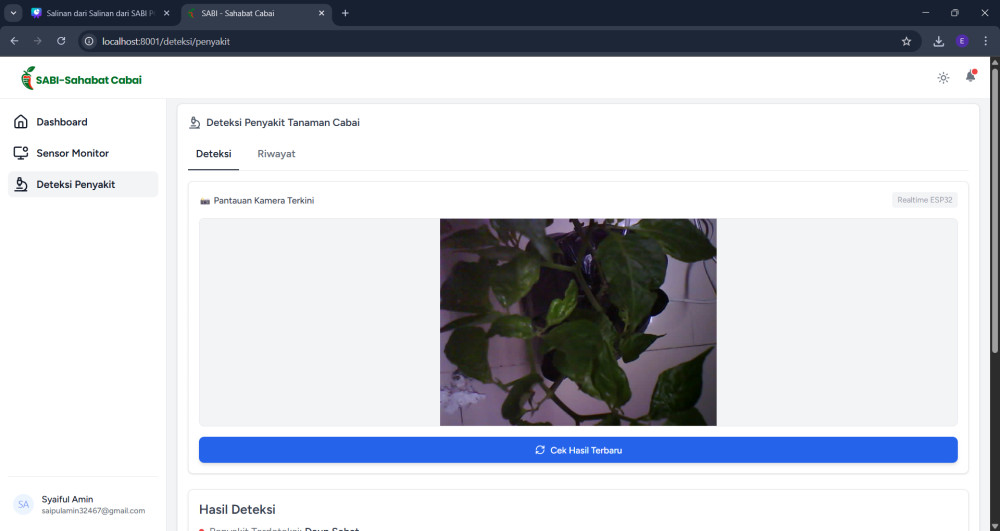The width and height of the screenshot is (1000, 531).
Task: Open Sensor Monitor page in sidebar
Action: click(x=72, y=153)
